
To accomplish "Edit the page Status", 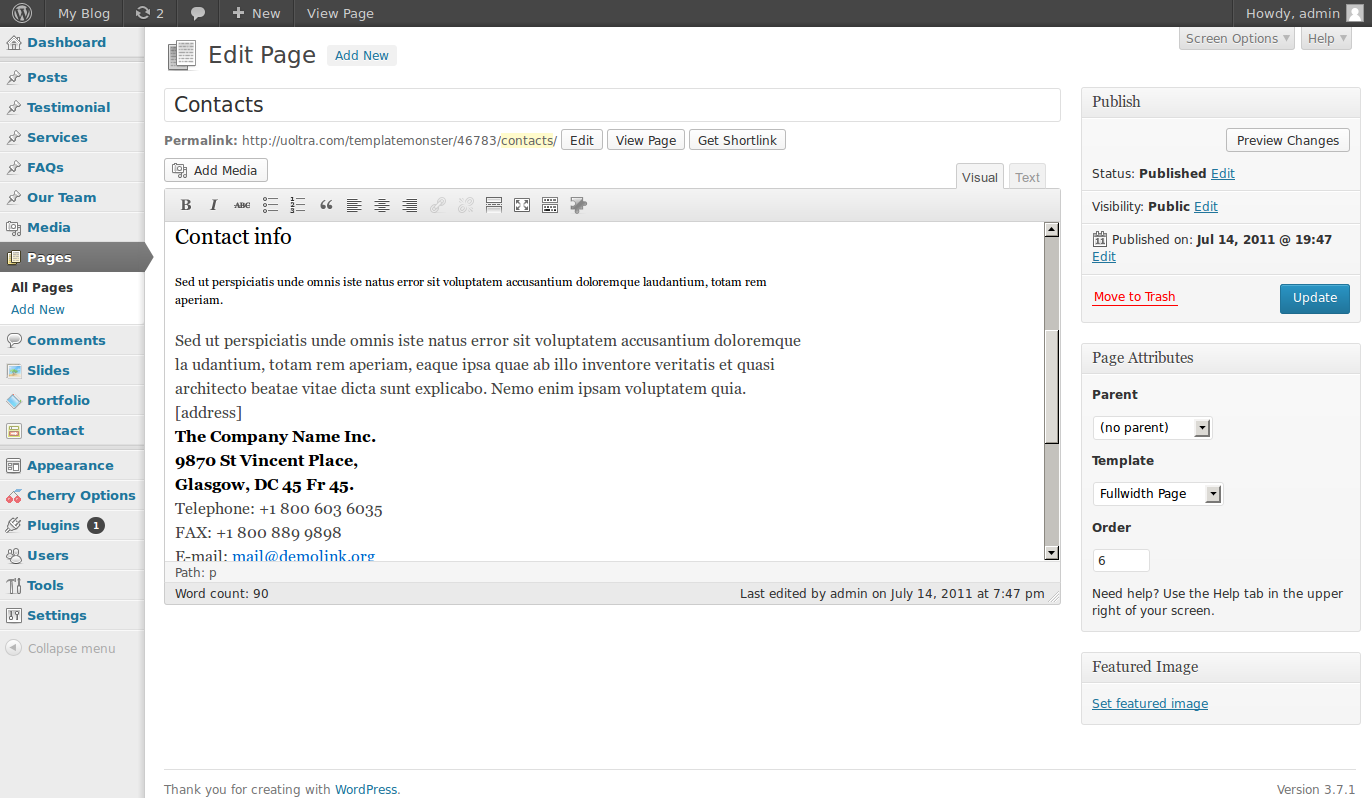I will point(1223,173).
